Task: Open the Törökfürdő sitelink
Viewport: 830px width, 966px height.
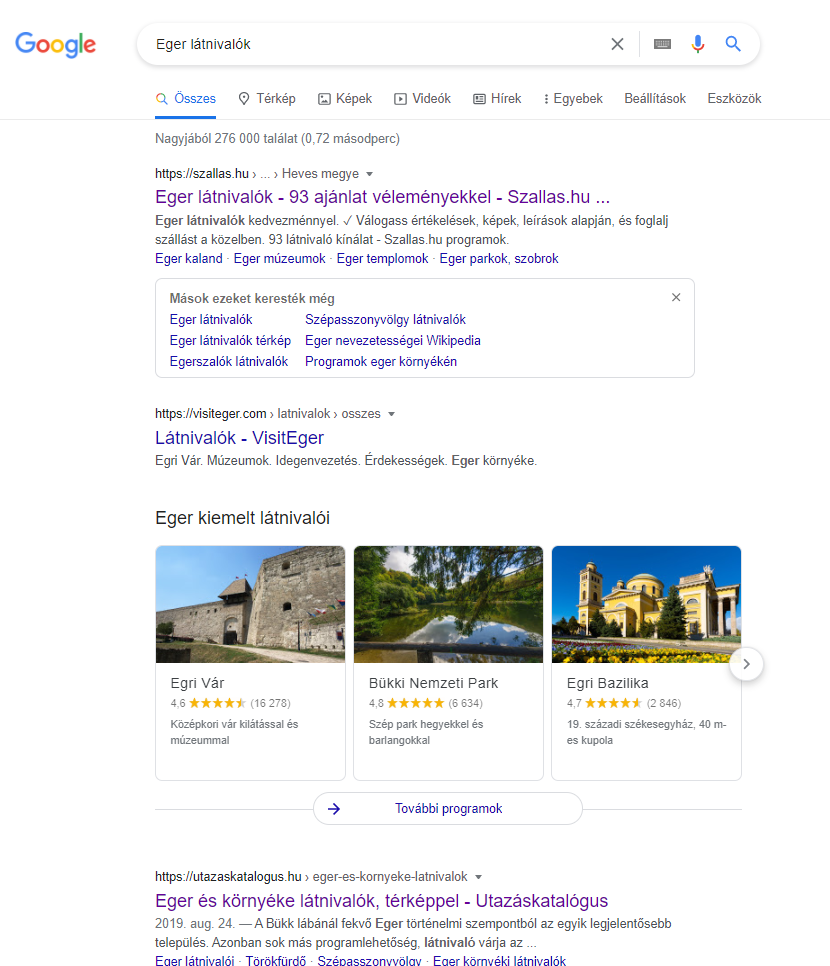Action: 275,960
